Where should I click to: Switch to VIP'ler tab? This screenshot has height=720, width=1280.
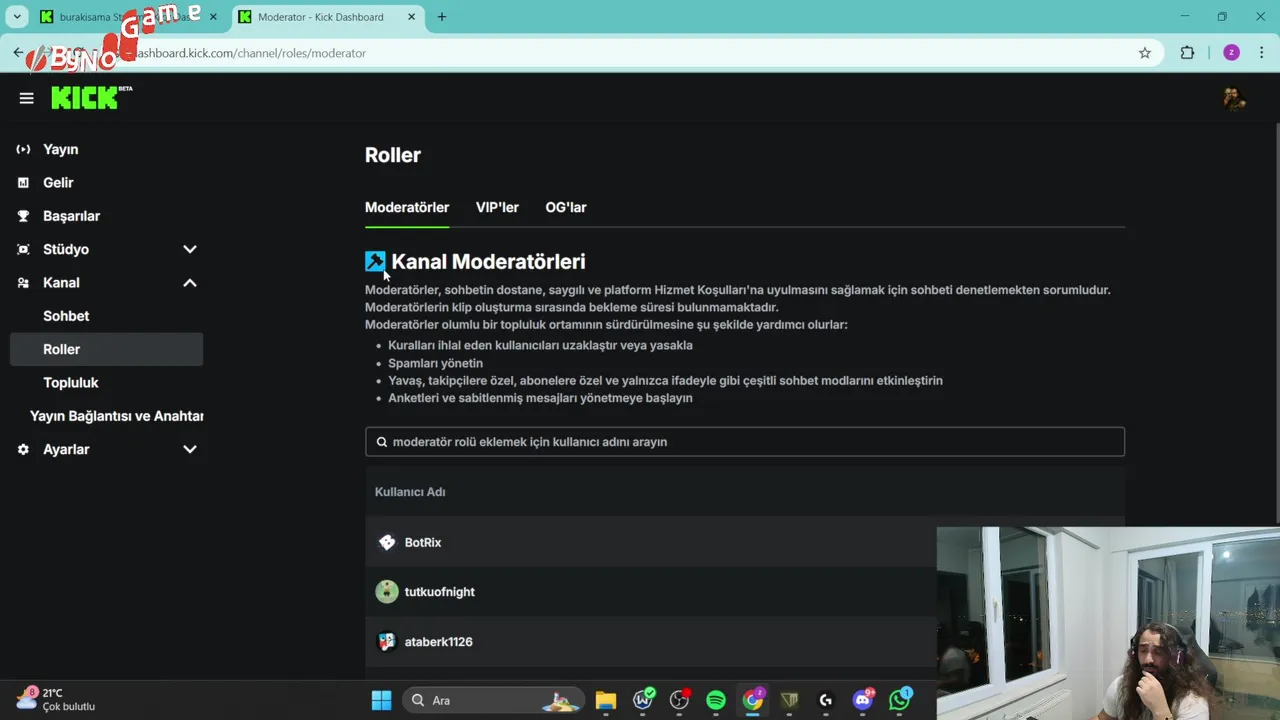(x=497, y=207)
